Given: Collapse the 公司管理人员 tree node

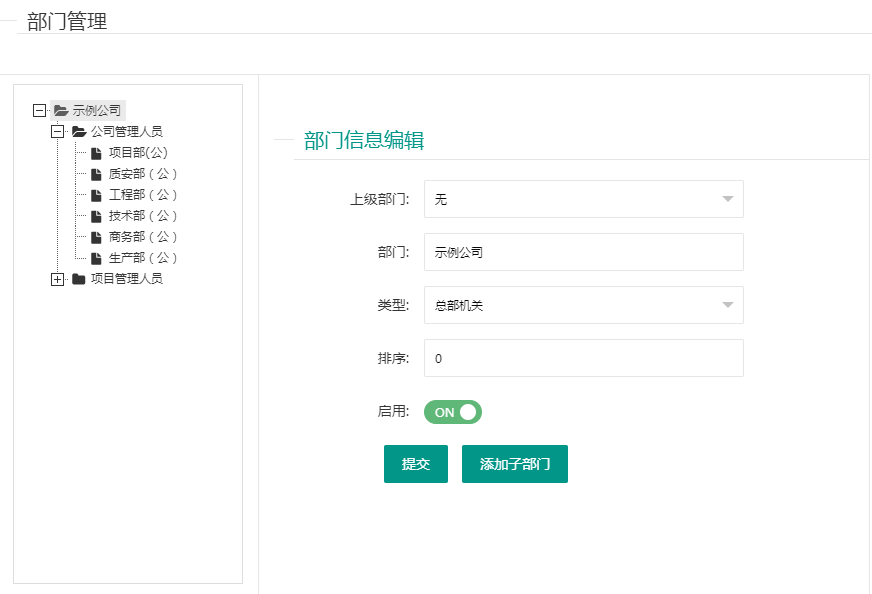Looking at the screenshot, I should tap(57, 132).
